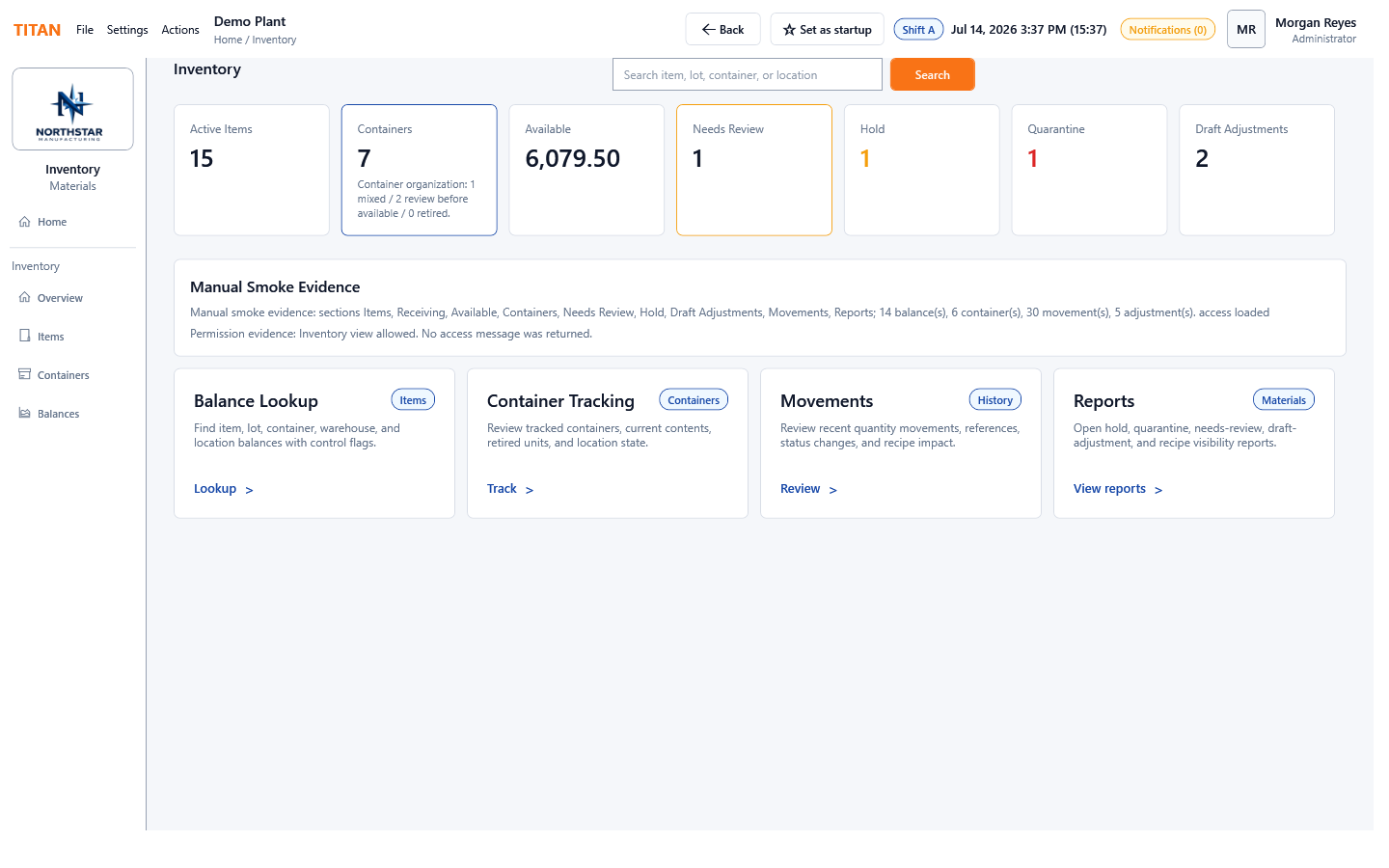Click the back arrow icon
Image resolution: width=1389 pixels, height=868 pixels.
(708, 30)
